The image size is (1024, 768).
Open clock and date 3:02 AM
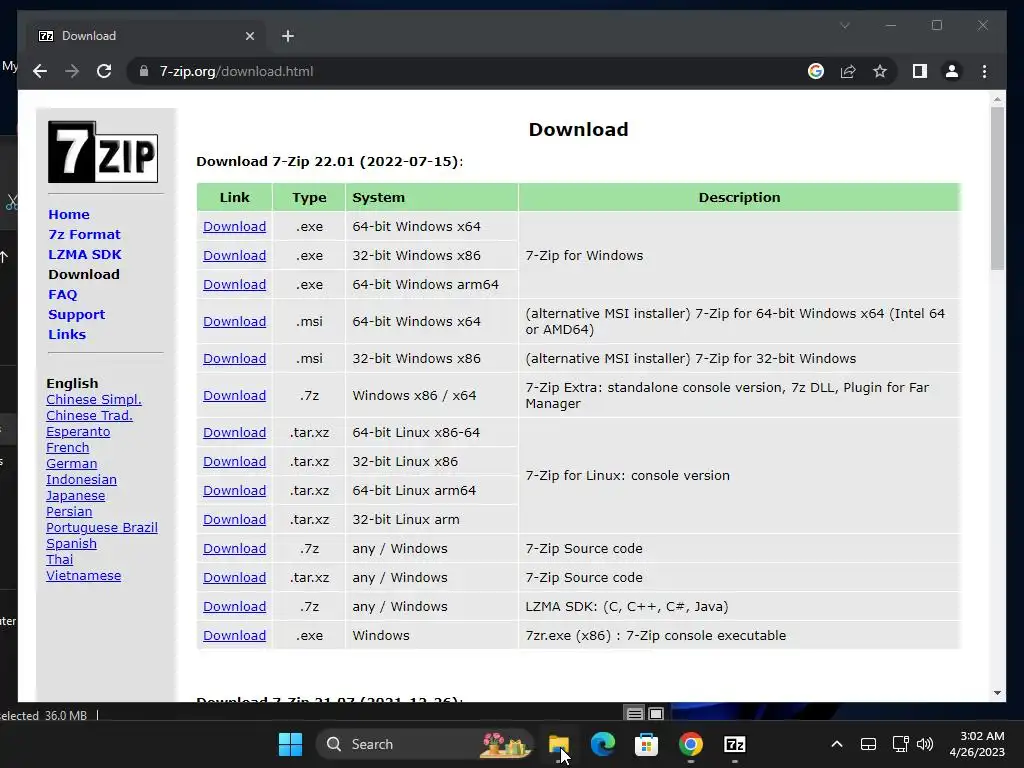(x=977, y=744)
